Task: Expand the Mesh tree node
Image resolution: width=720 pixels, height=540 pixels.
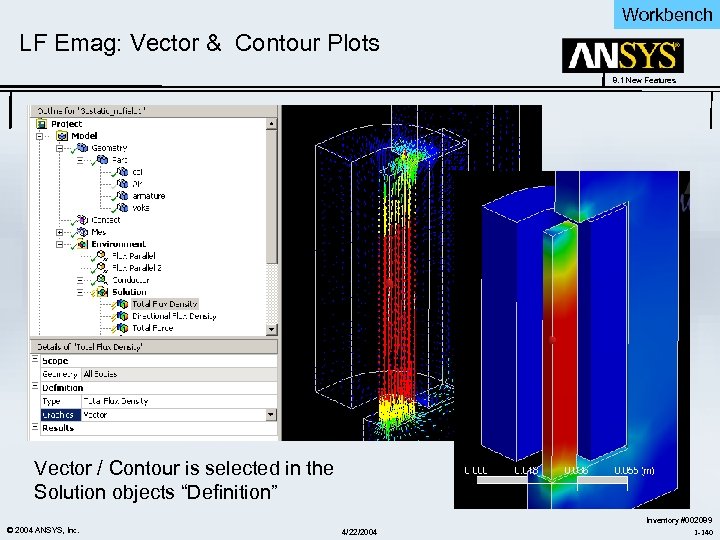Action: pyautogui.click(x=60, y=232)
